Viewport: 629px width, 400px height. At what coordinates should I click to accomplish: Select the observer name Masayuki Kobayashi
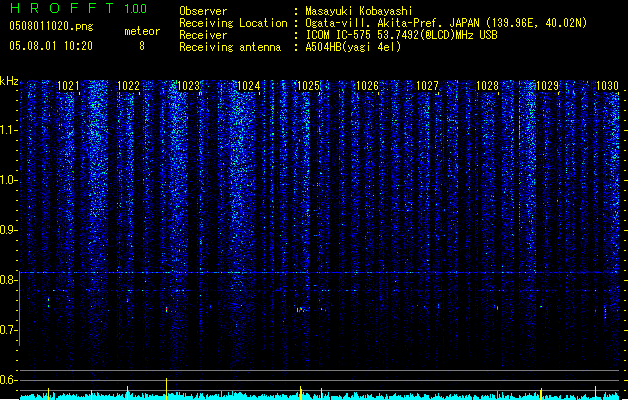click(359, 11)
